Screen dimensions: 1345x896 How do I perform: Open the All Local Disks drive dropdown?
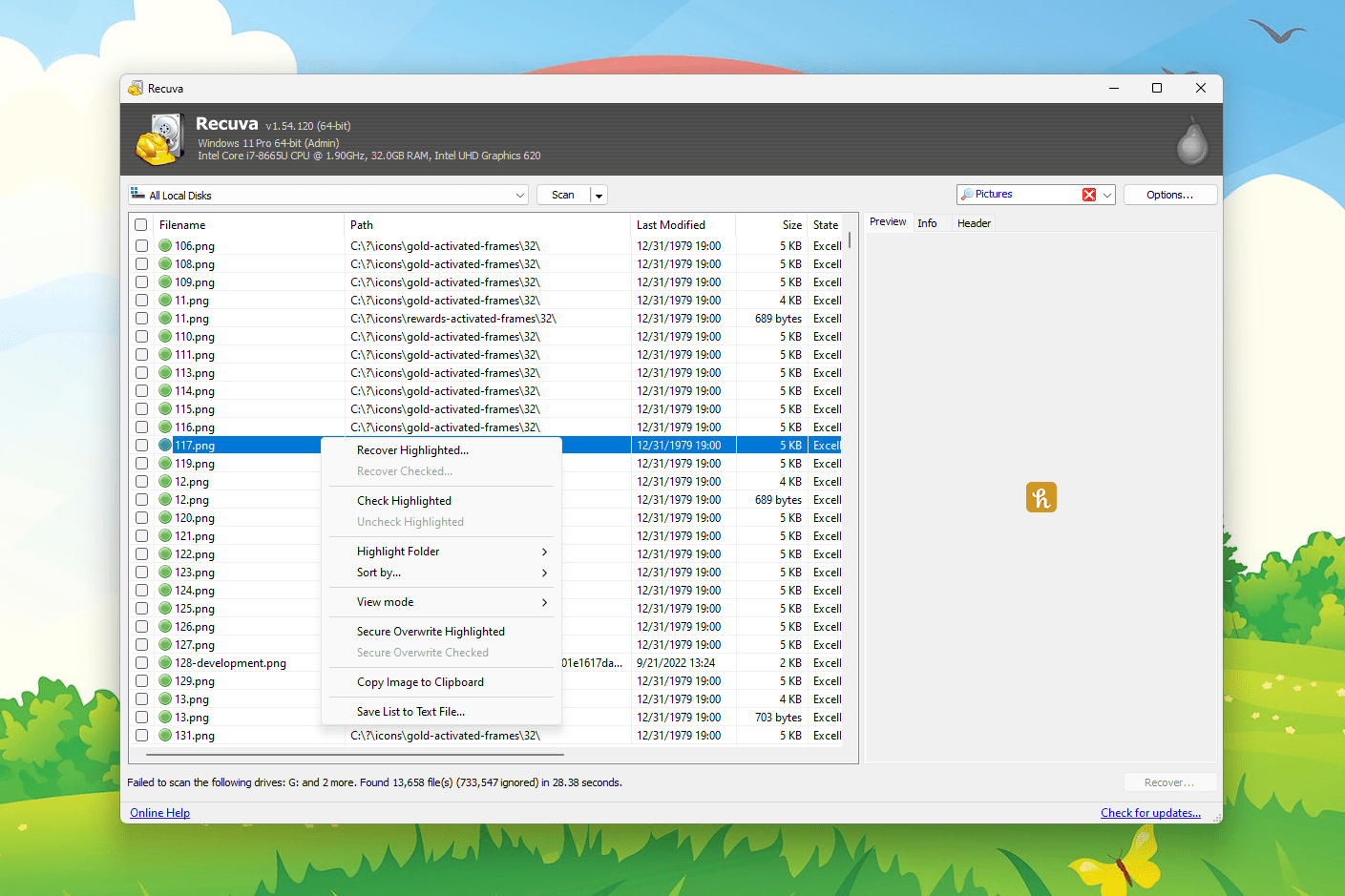518,194
